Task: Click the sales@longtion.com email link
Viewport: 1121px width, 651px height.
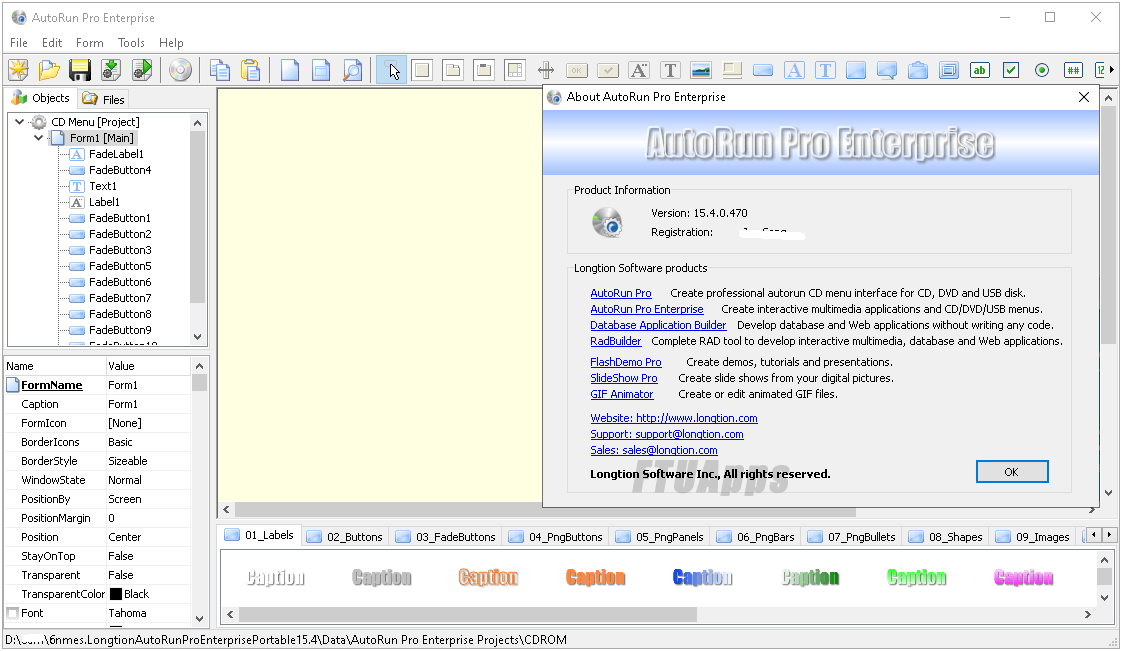Action: 653,450
